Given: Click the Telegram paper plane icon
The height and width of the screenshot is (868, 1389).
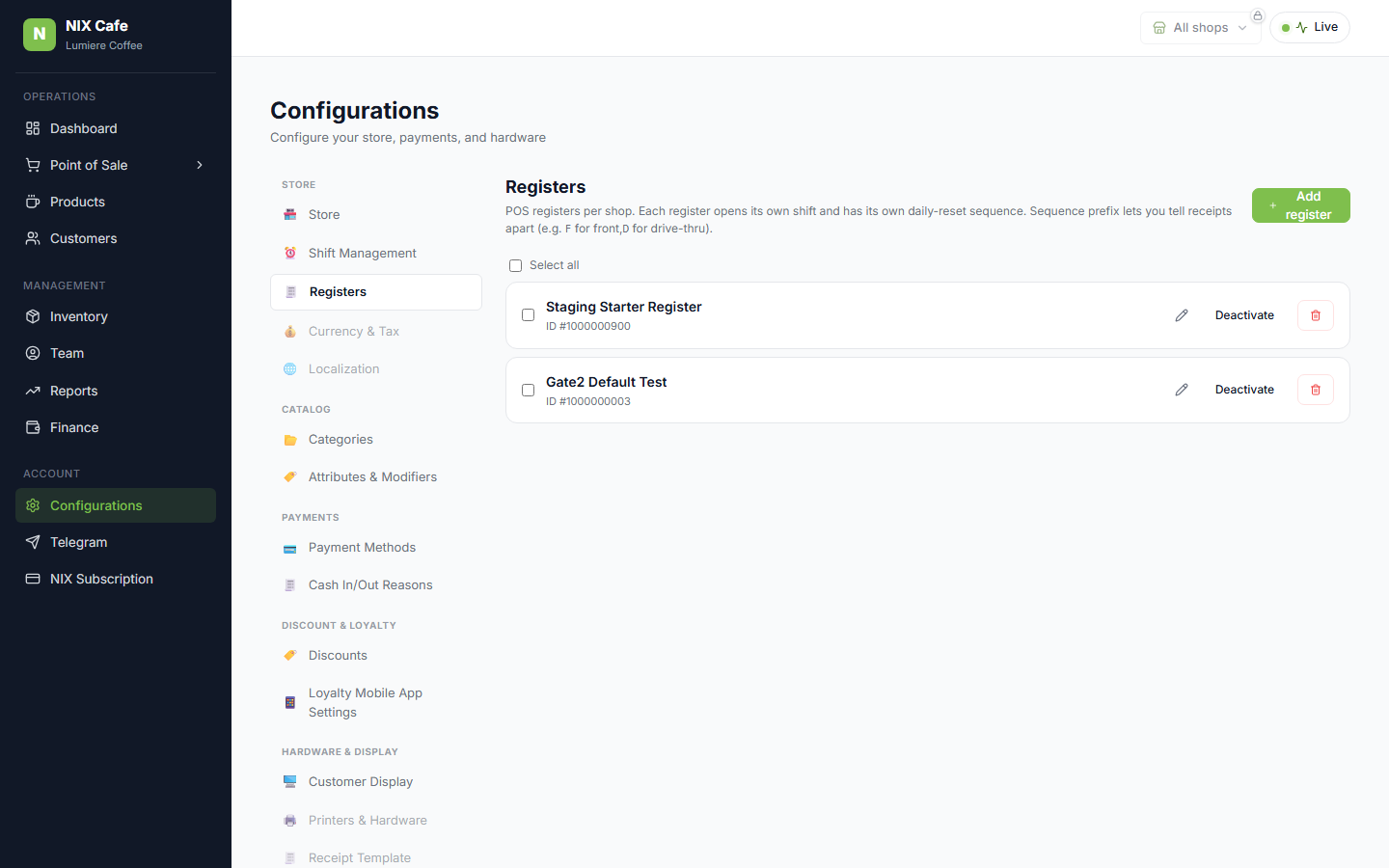Looking at the screenshot, I should [33, 542].
